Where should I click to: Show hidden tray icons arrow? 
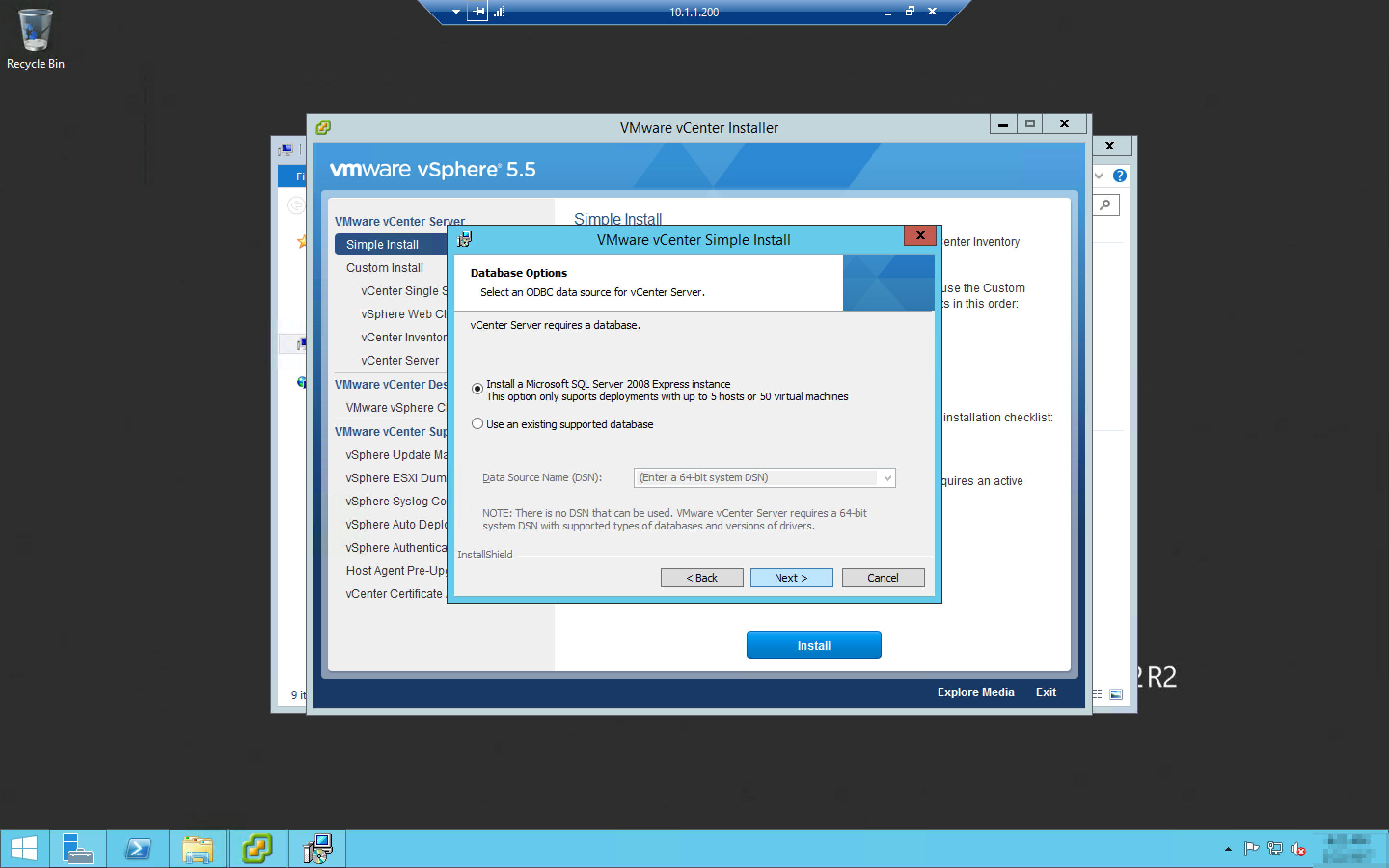tap(1228, 849)
